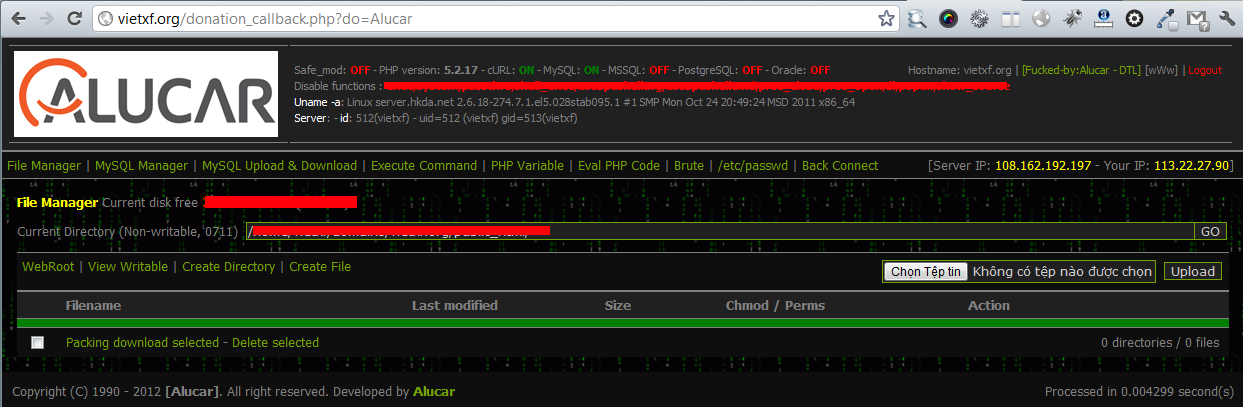Bookmark this page with the star icon
Screen dimensions: 1243x407
[886, 18]
